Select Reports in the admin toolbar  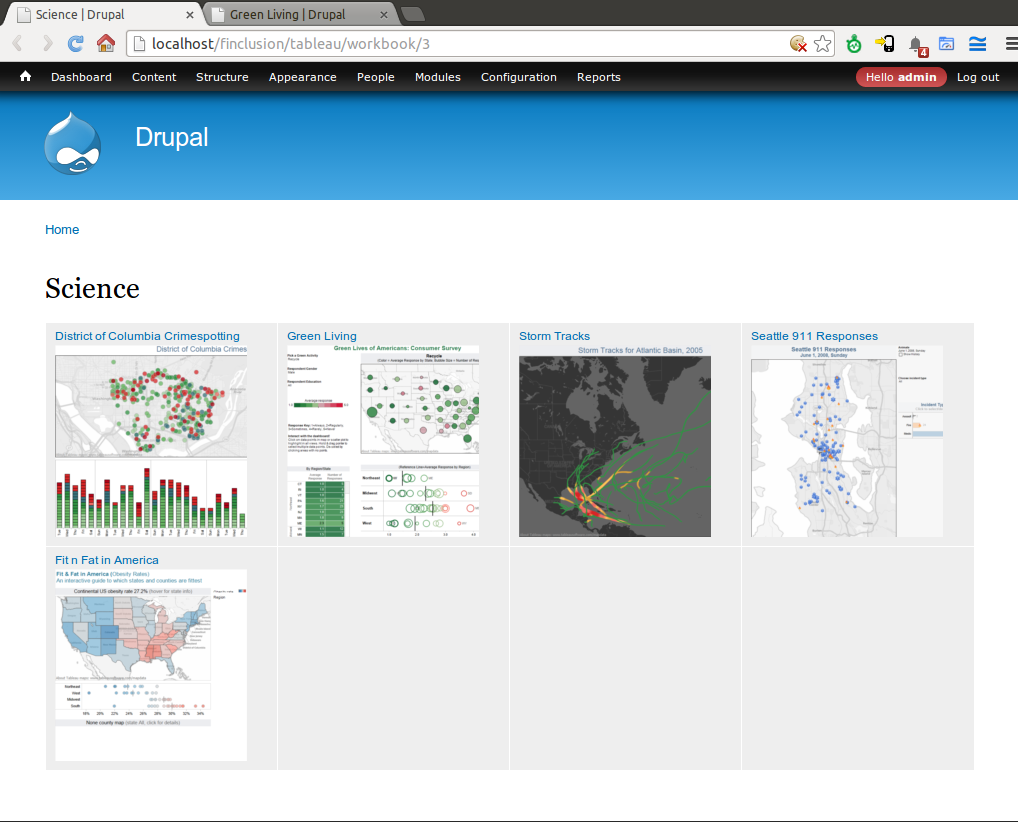[x=598, y=76]
